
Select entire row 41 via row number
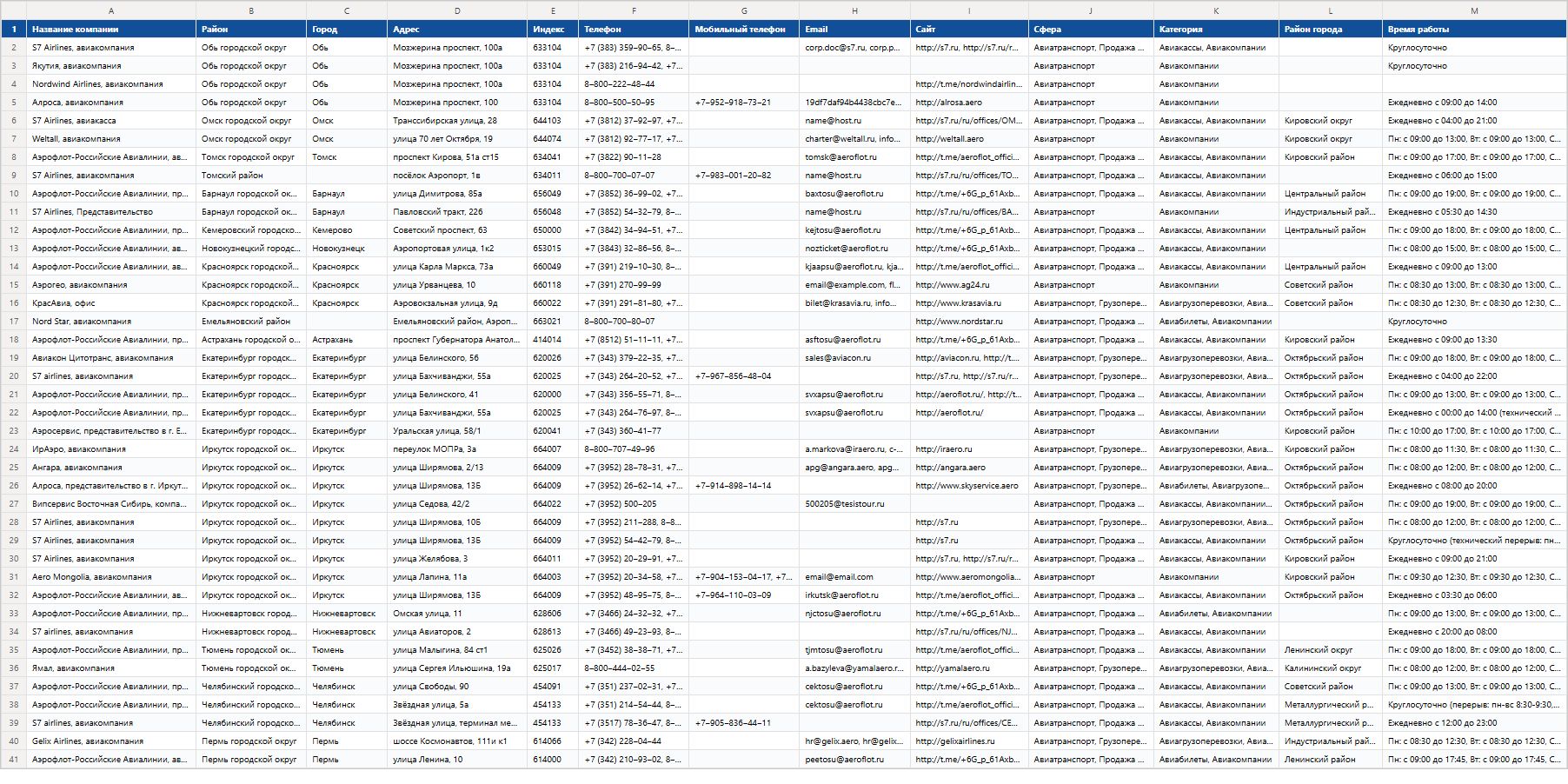14,760
